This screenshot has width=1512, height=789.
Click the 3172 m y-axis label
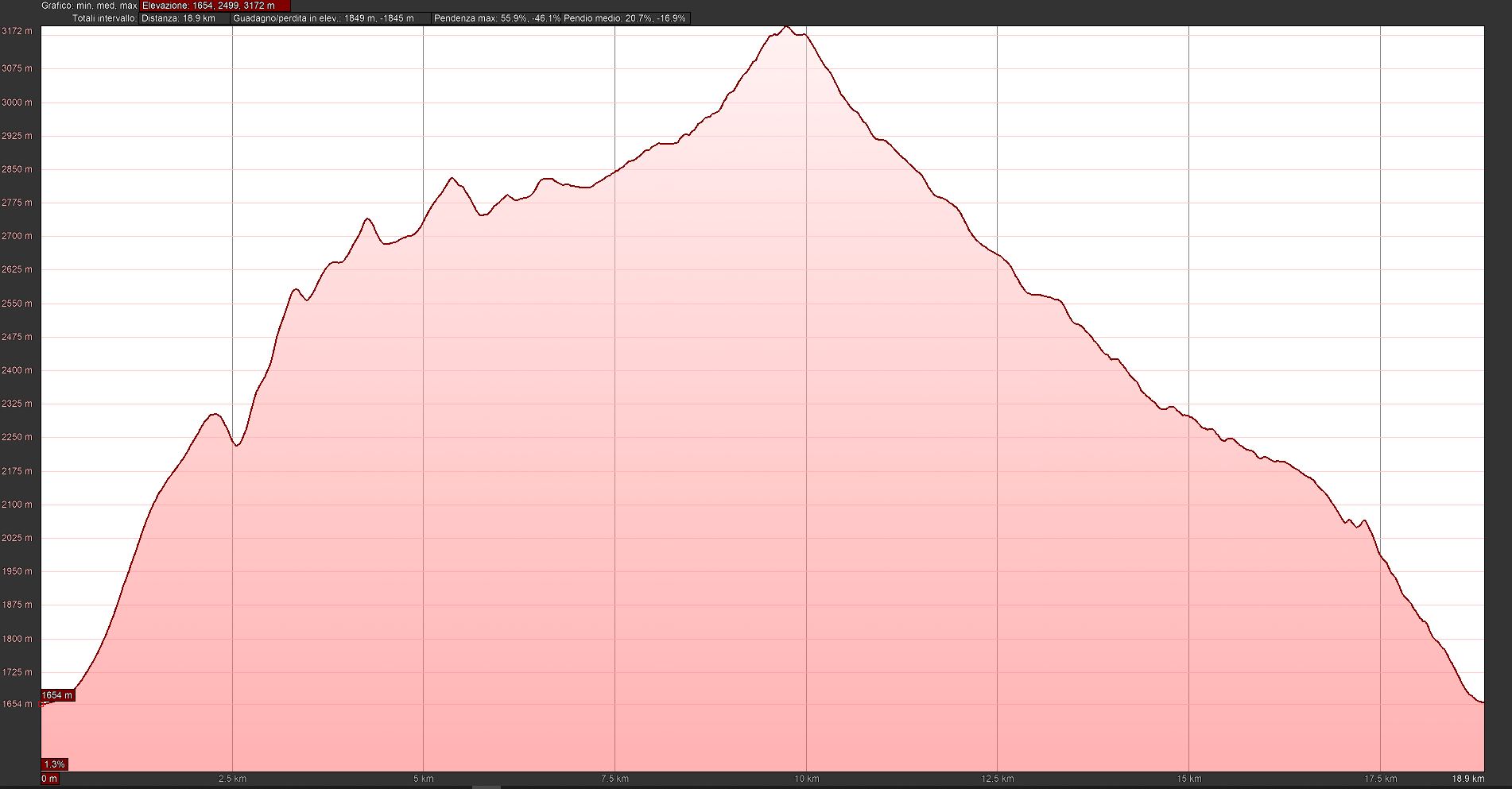(x=17, y=32)
